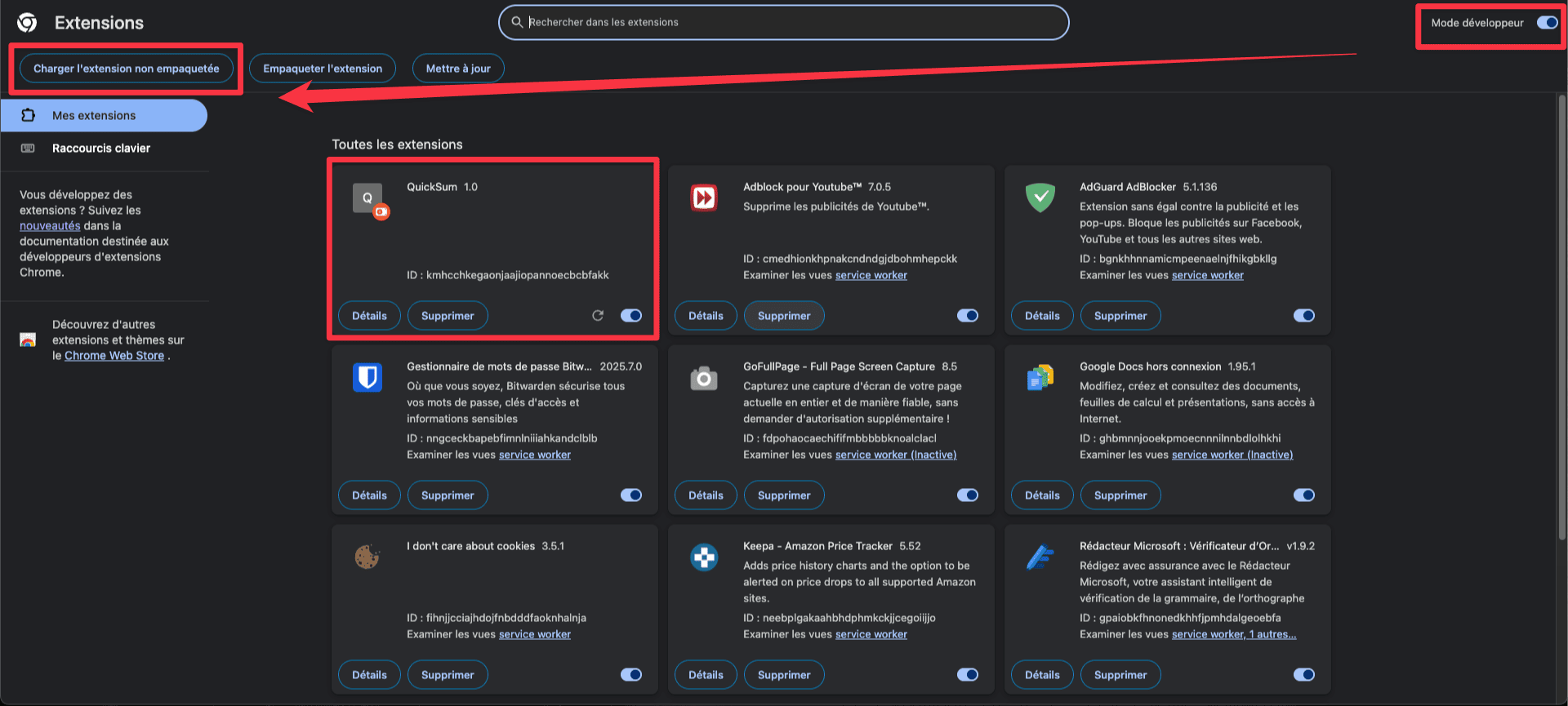1568x706 pixels.
Task: Open Détails for I don't care about cookies
Action: (369, 675)
